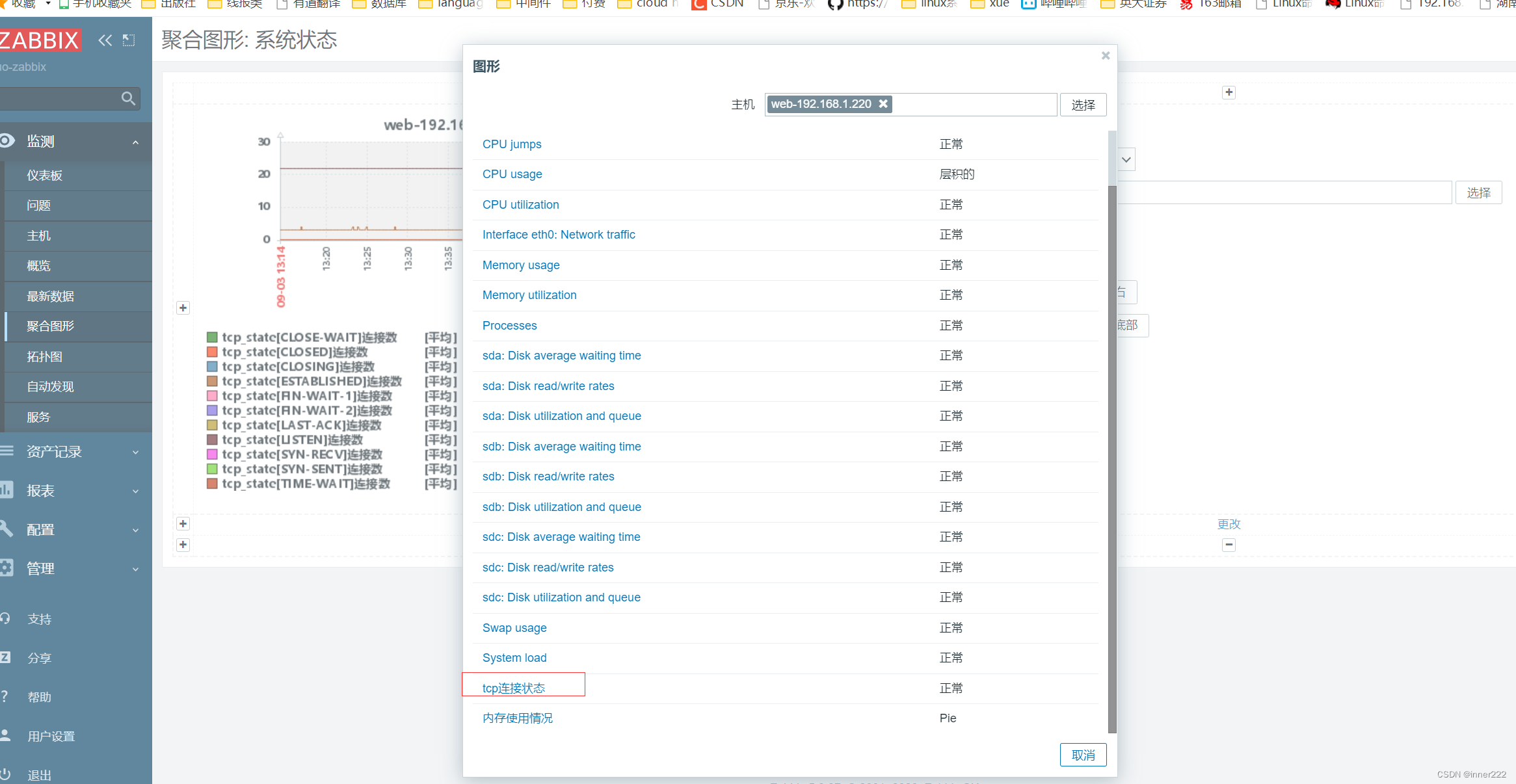Click the search magnifier icon in sidebar
The width and height of the screenshot is (1516, 784).
[128, 98]
